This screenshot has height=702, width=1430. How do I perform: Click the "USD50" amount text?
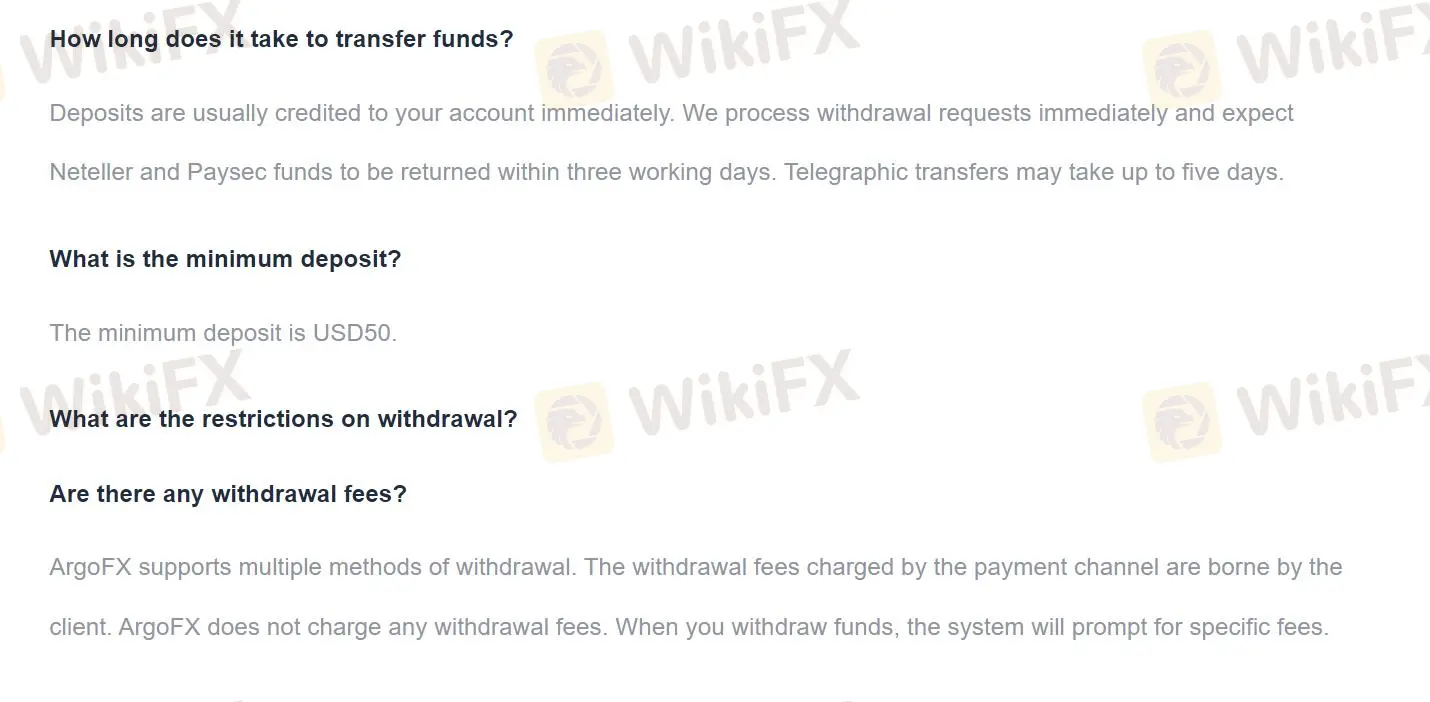tap(355, 333)
